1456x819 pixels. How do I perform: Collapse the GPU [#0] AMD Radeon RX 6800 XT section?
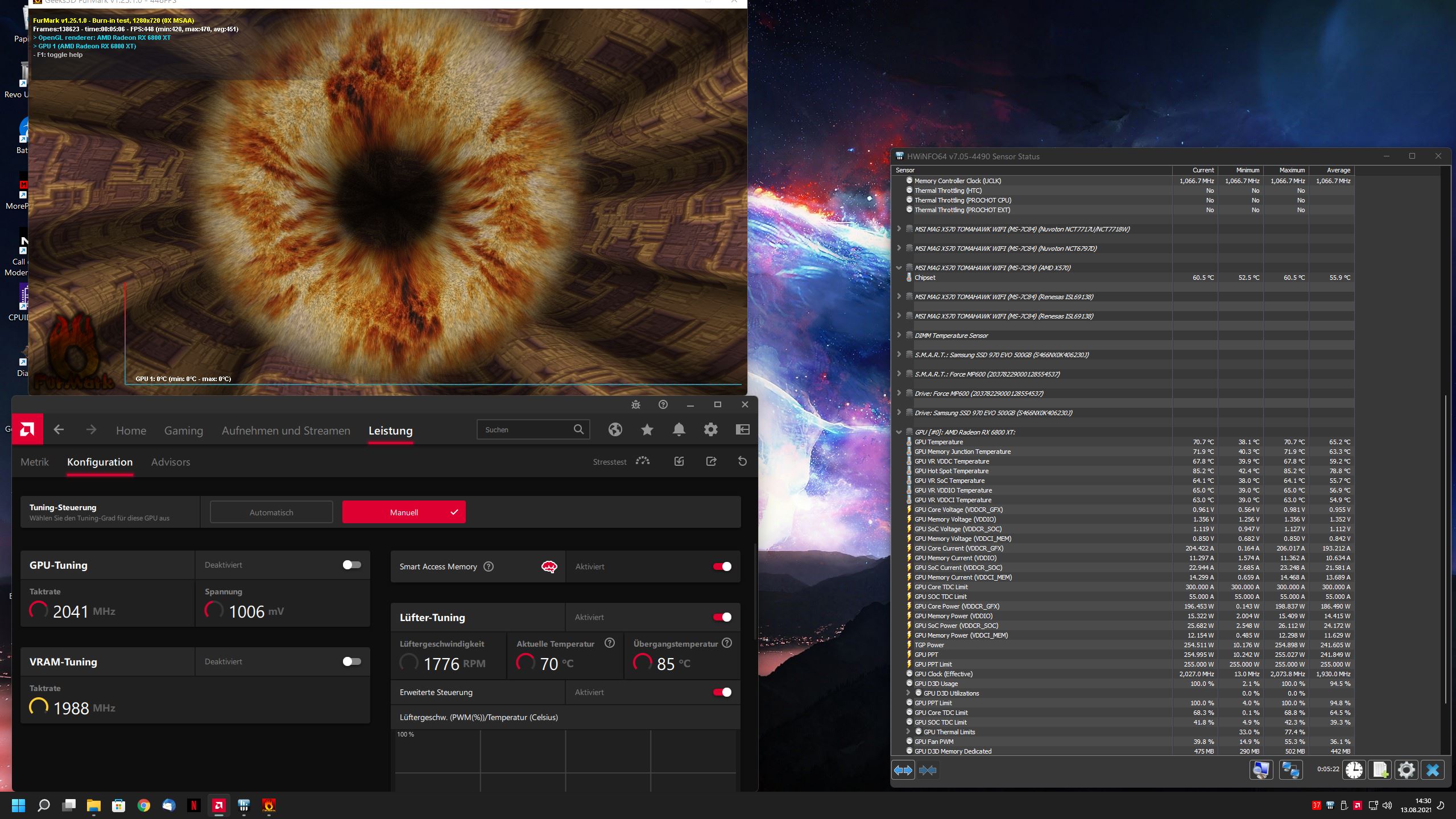click(x=899, y=432)
